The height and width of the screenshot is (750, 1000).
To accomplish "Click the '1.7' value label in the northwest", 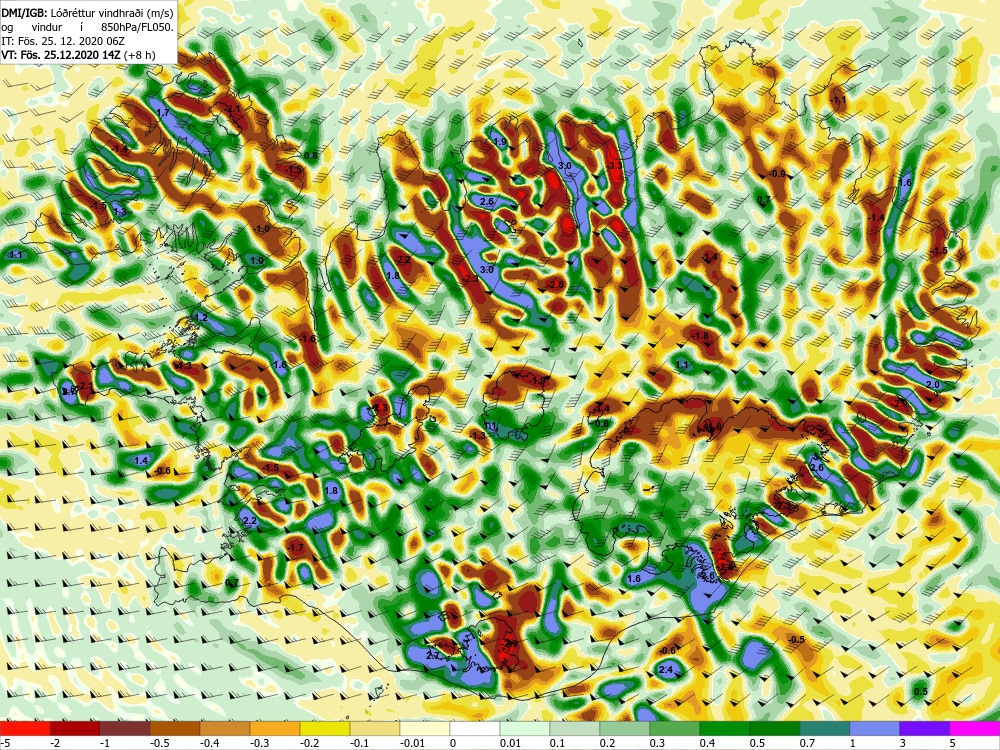I will 163,113.
